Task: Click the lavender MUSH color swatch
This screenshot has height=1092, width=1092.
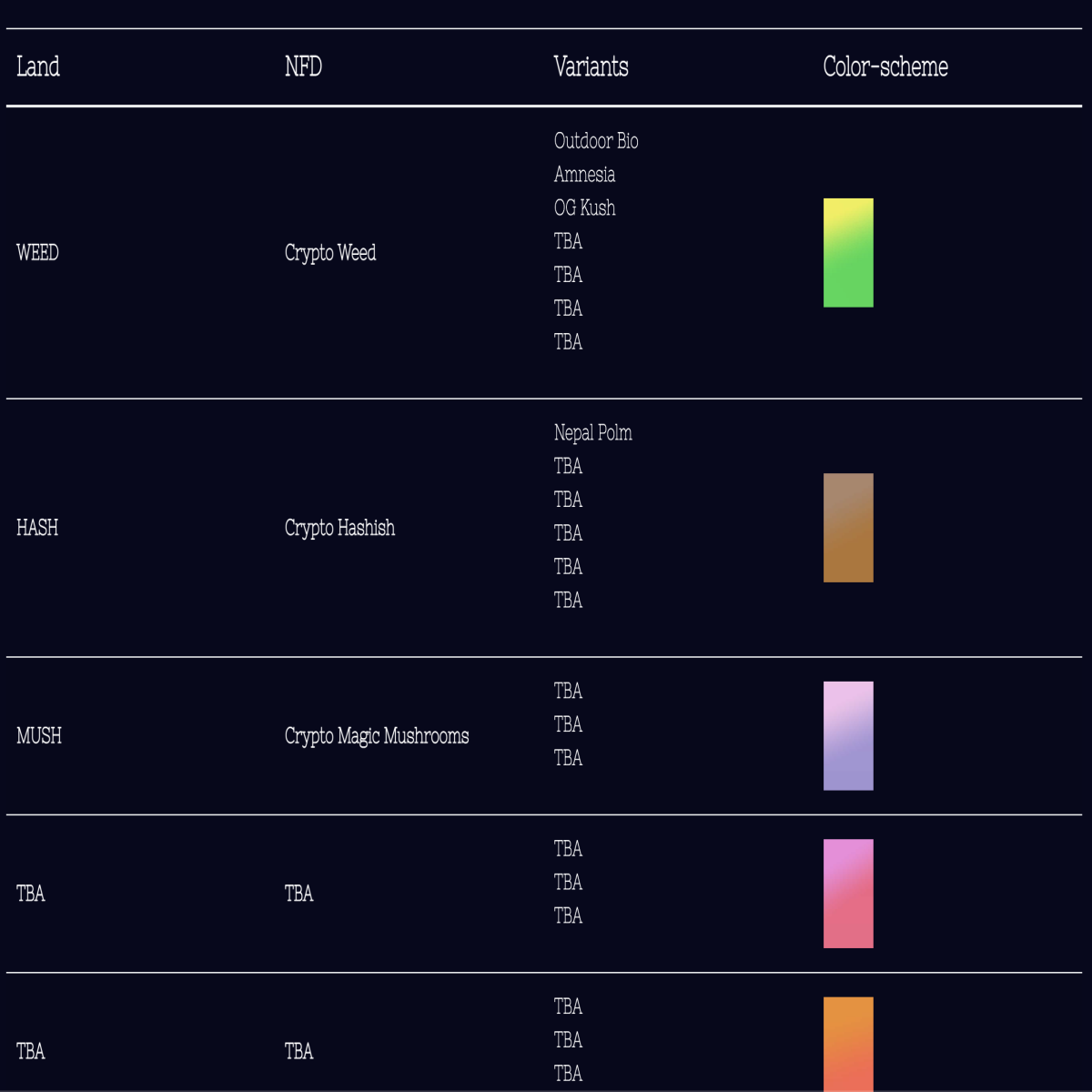Action: (x=848, y=736)
